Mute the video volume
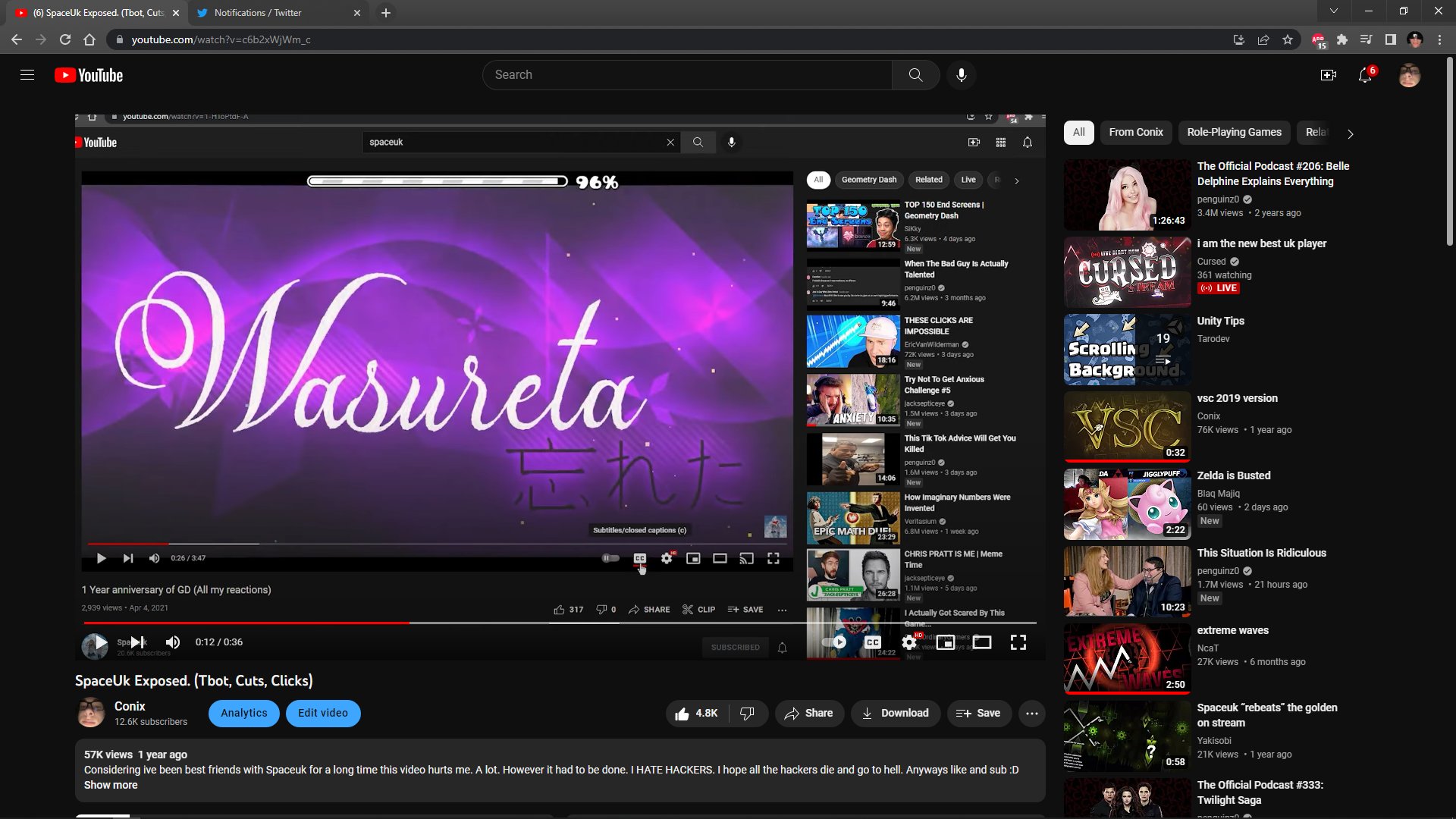1456x819 pixels. click(173, 642)
